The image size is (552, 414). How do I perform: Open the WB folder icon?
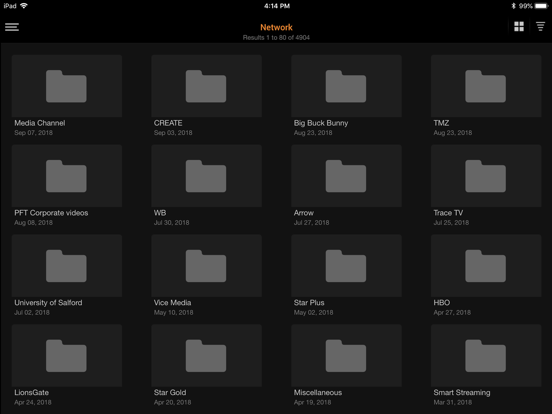pyautogui.click(x=206, y=176)
